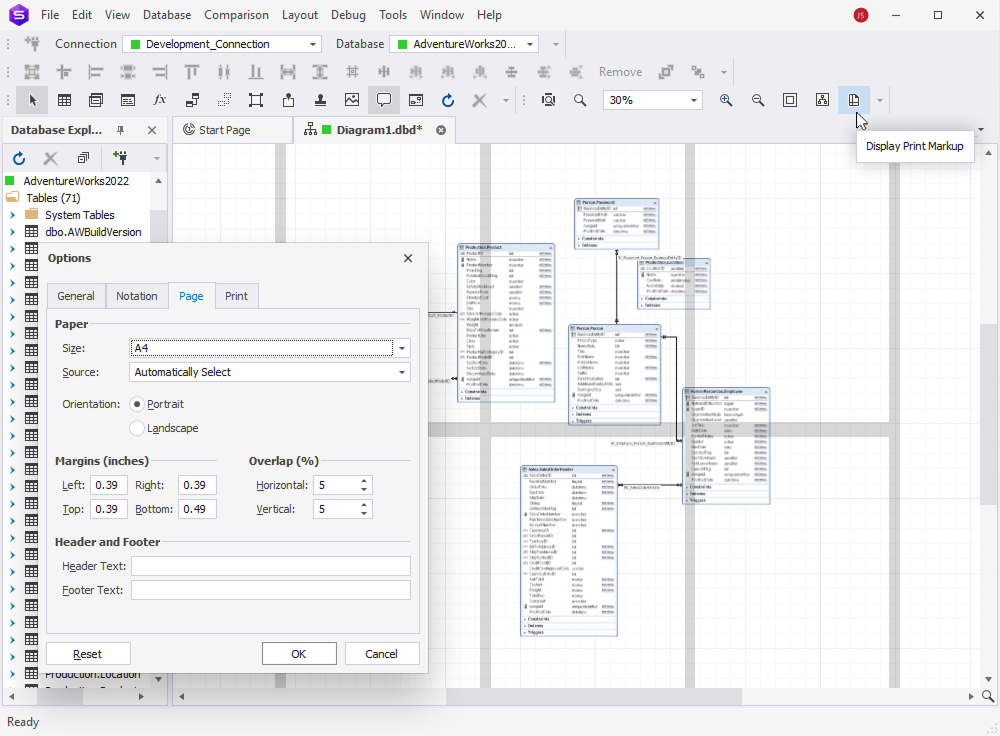Confirm Options with the OK button

pos(299,653)
